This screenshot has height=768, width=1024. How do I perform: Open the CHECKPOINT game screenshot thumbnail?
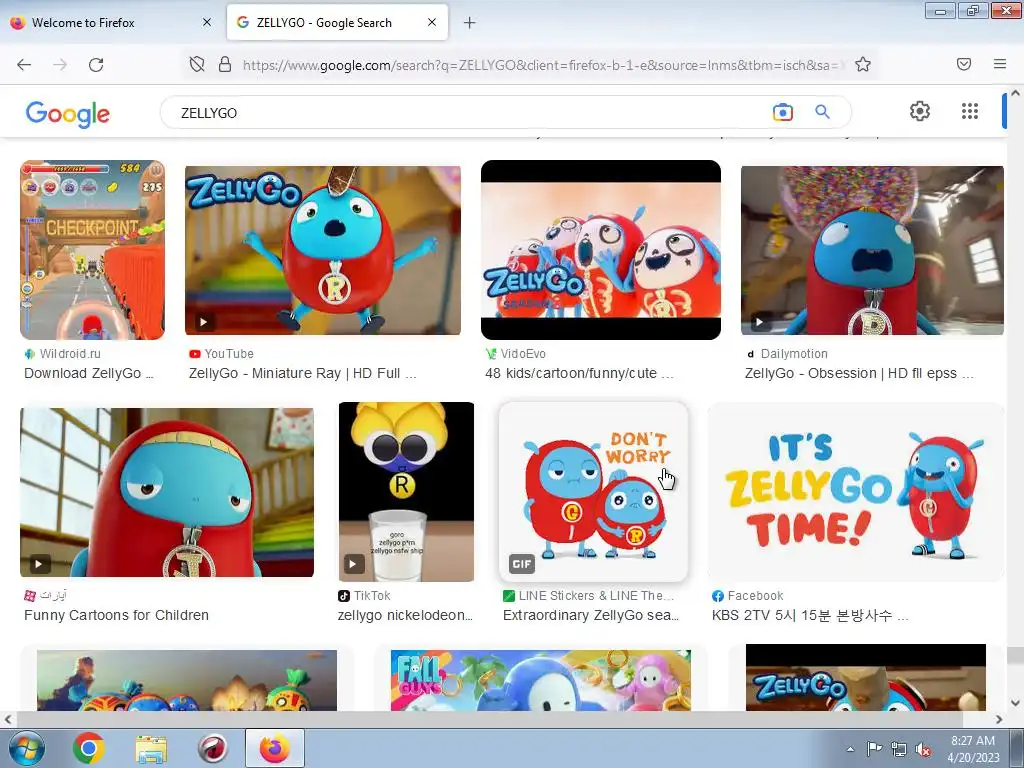[92, 250]
